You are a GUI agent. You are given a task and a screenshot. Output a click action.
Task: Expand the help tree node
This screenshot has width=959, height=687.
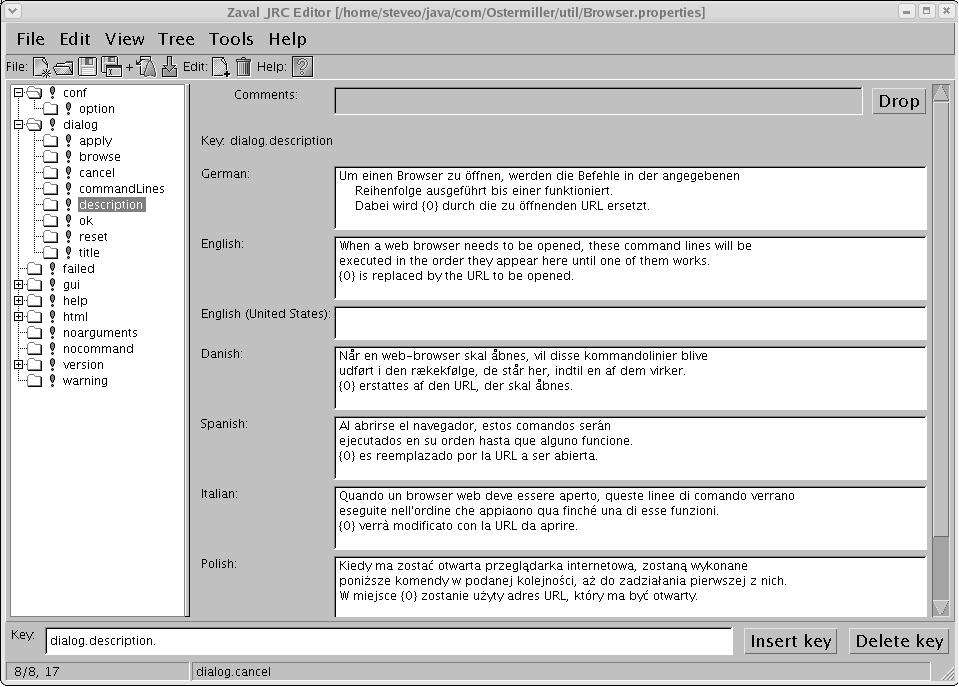pyautogui.click(x=18, y=300)
